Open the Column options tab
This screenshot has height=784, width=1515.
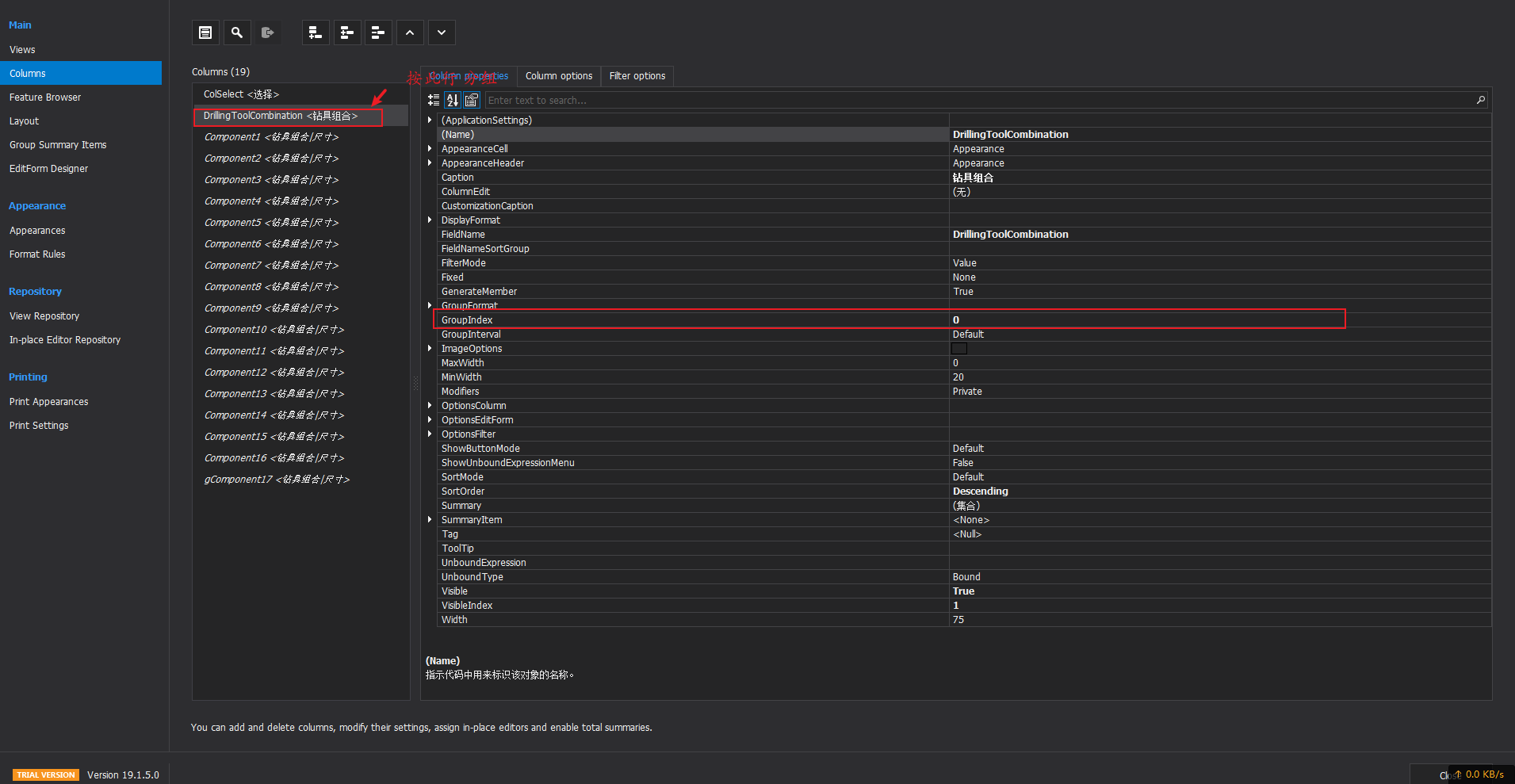(559, 76)
